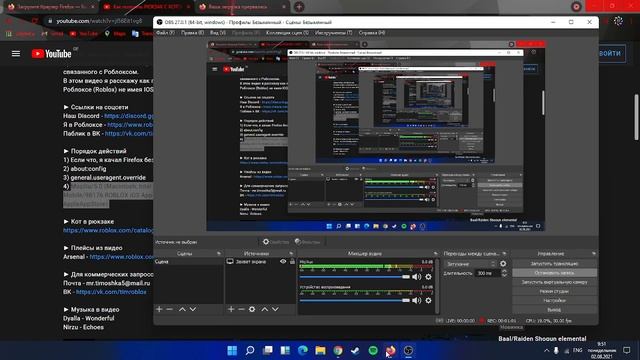Move the scene up in the list
Viewport: 640px width, 360px height.
(182, 309)
